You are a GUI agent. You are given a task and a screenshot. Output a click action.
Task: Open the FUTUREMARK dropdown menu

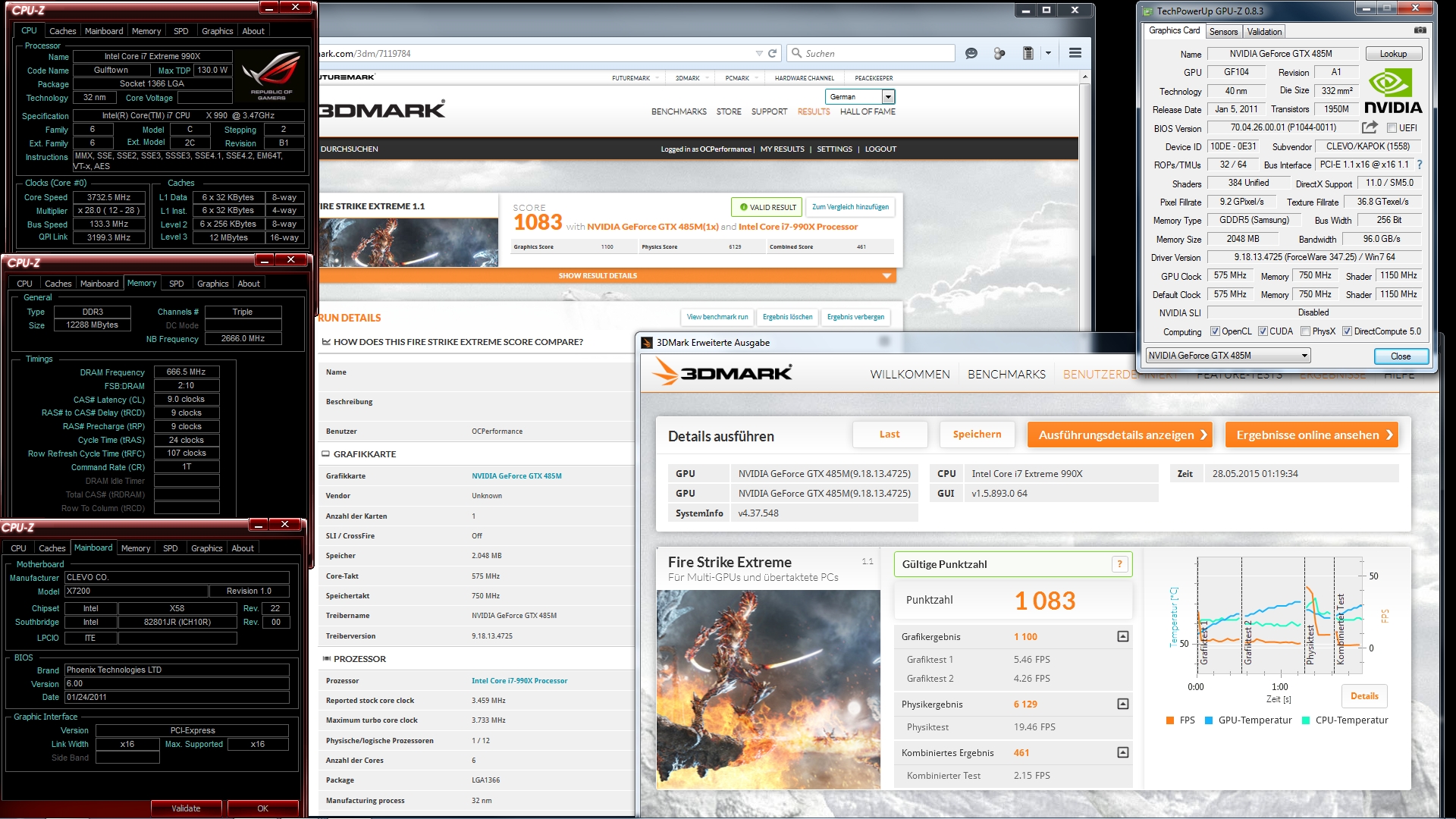click(x=635, y=78)
